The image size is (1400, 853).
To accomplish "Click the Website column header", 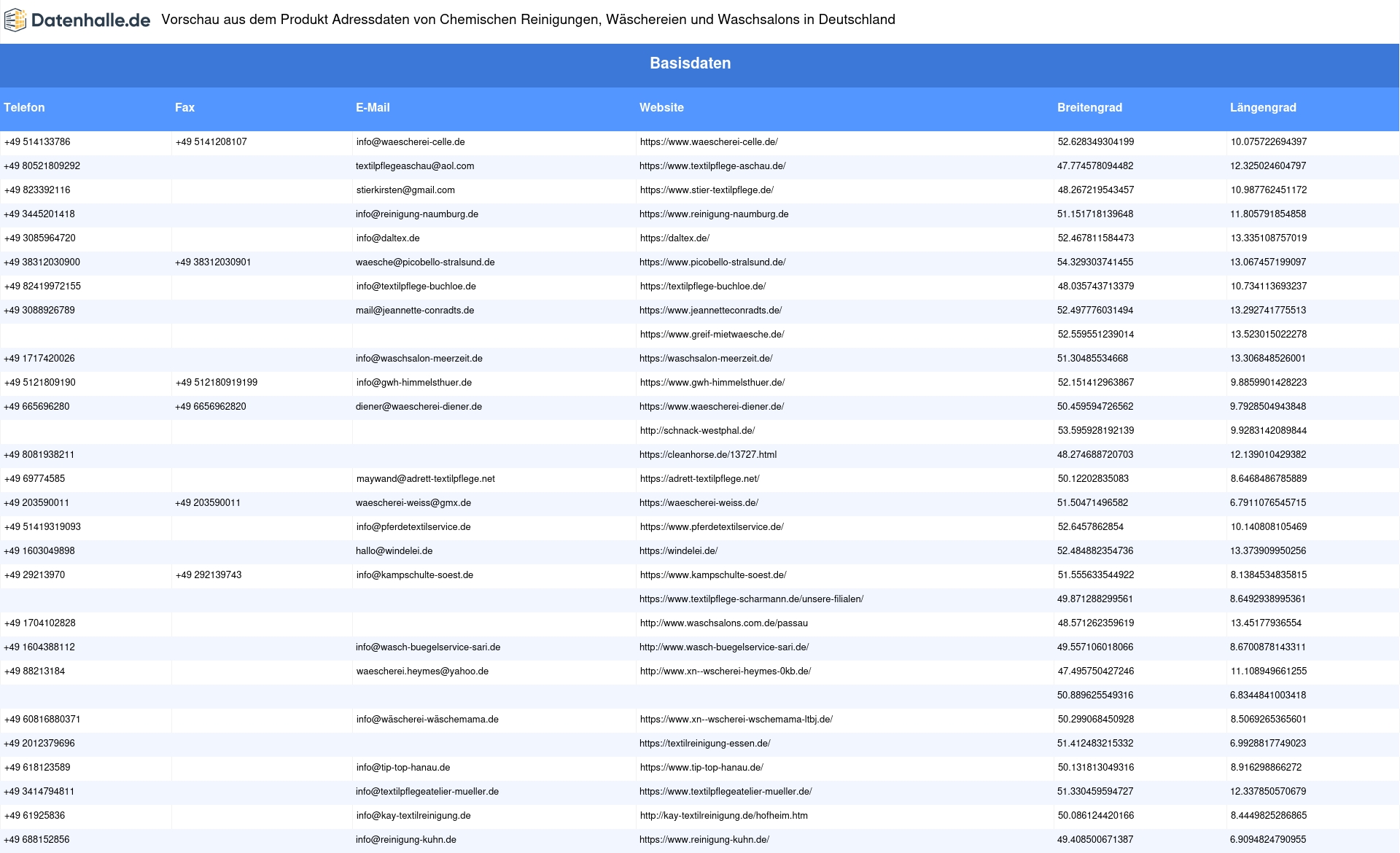I will 661,108.
